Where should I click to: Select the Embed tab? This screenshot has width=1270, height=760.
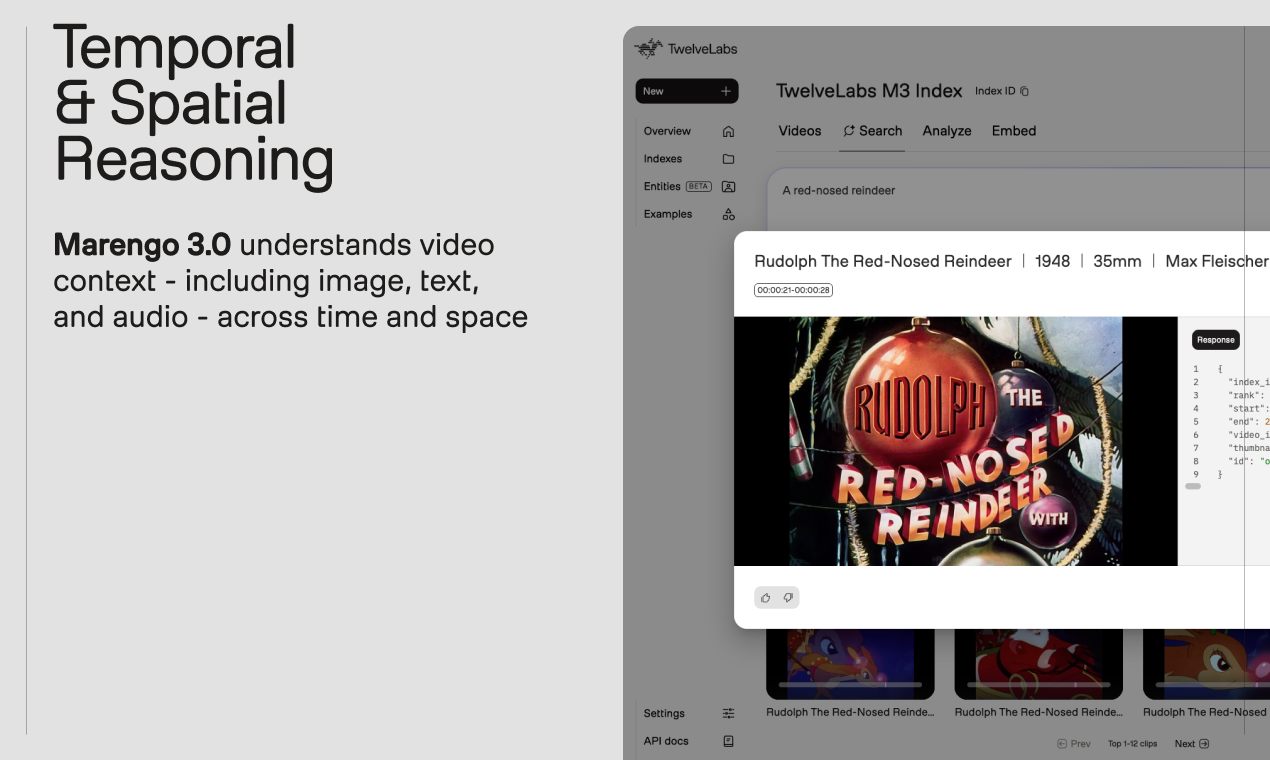[1014, 131]
